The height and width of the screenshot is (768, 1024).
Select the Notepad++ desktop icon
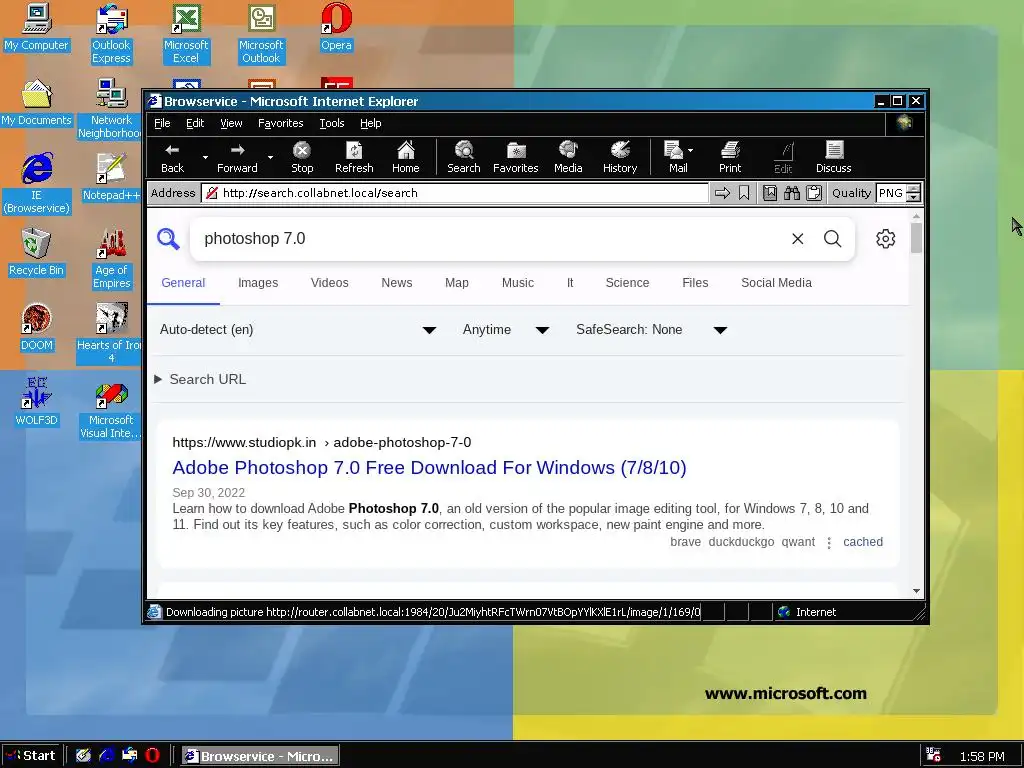coord(111,177)
